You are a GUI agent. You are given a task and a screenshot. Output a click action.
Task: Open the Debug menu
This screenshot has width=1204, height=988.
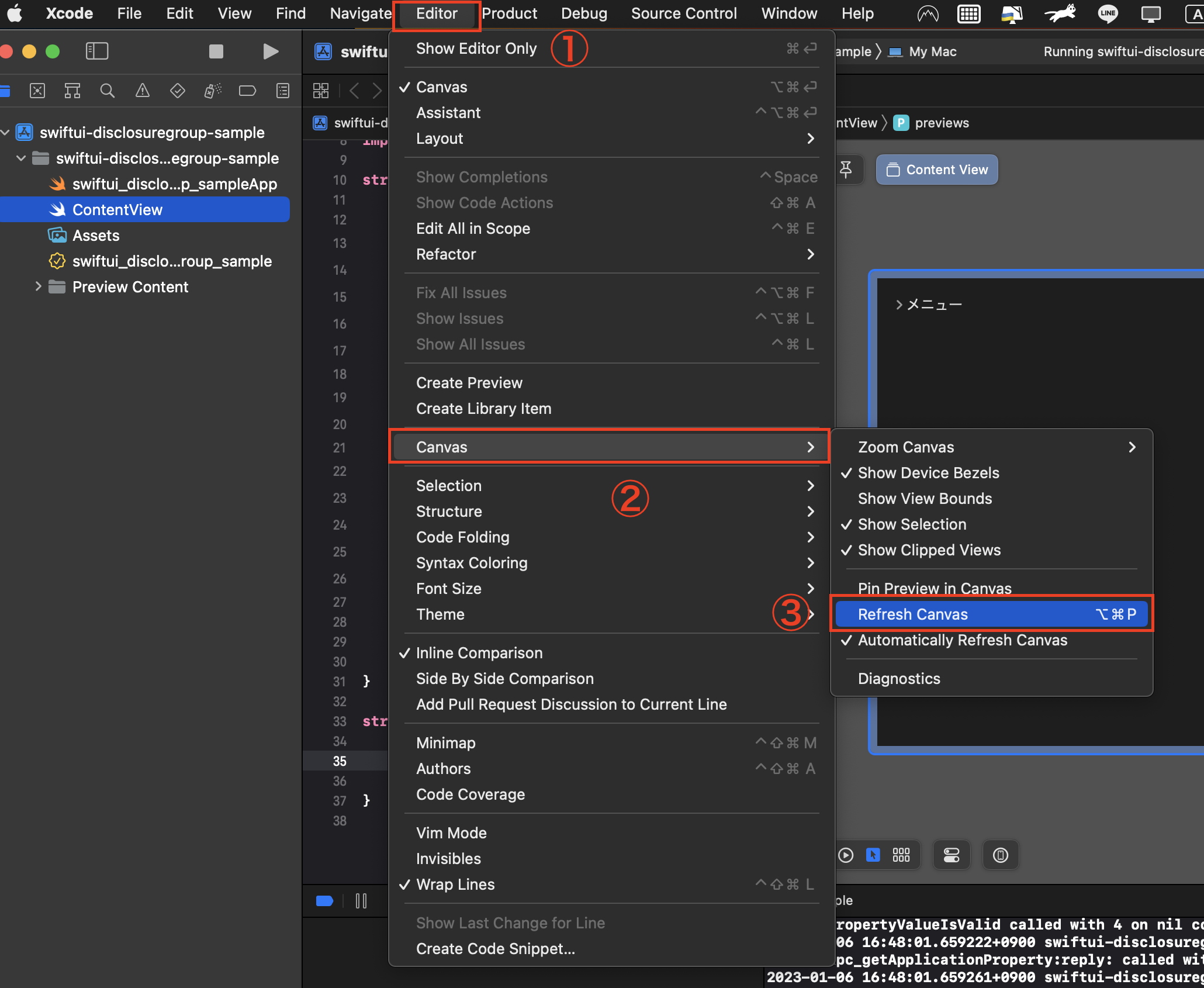click(584, 13)
